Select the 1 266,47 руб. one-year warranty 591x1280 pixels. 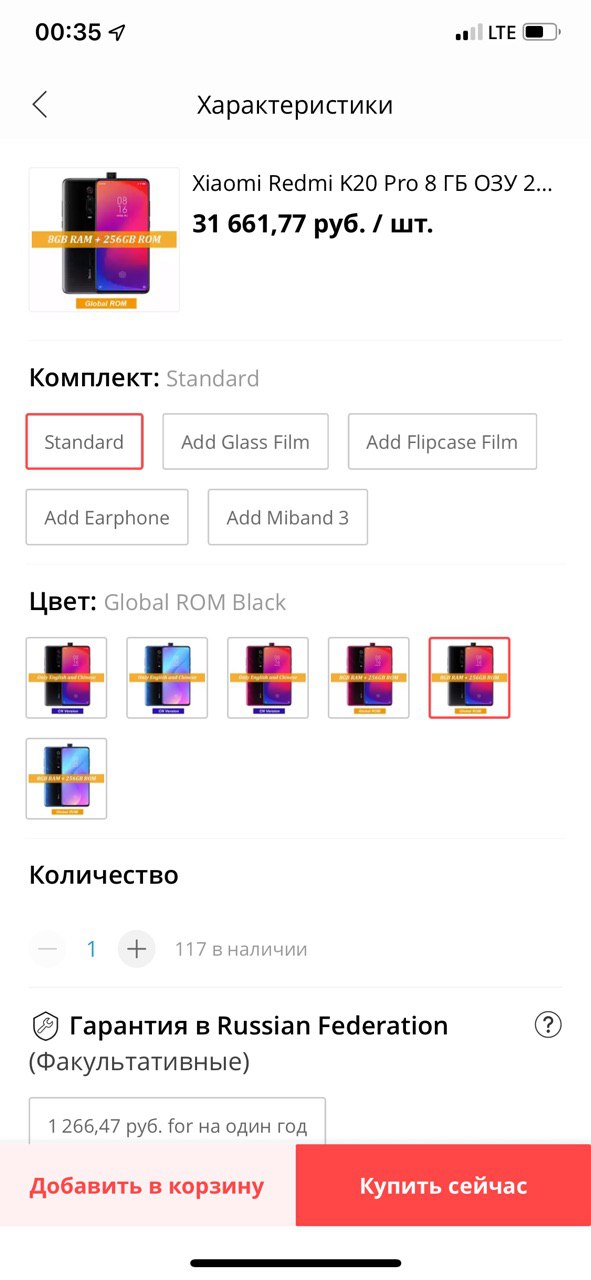[177, 1126]
